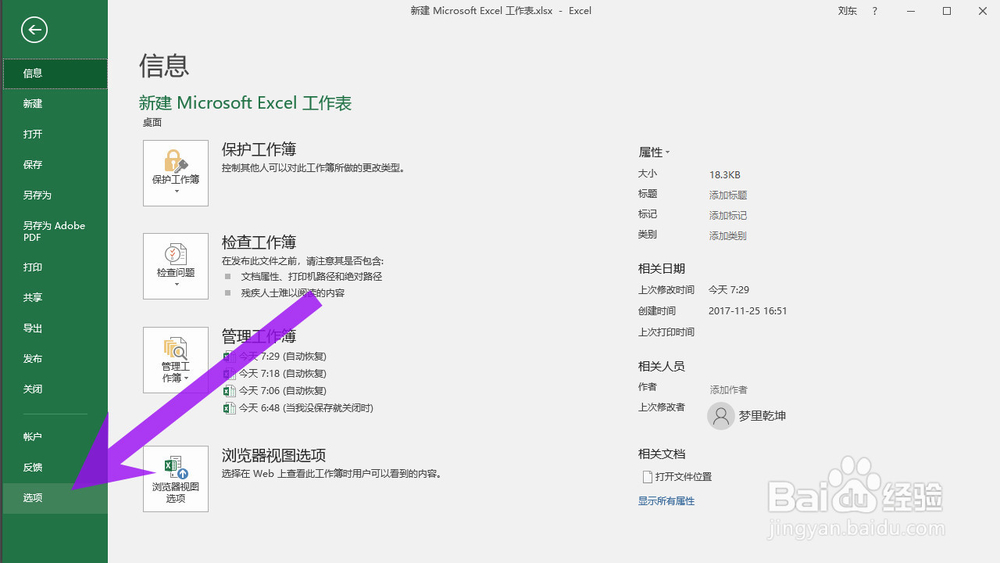Screen dimensions: 1000x563
Task: Select the Open (打开) tab
Action: point(55,134)
